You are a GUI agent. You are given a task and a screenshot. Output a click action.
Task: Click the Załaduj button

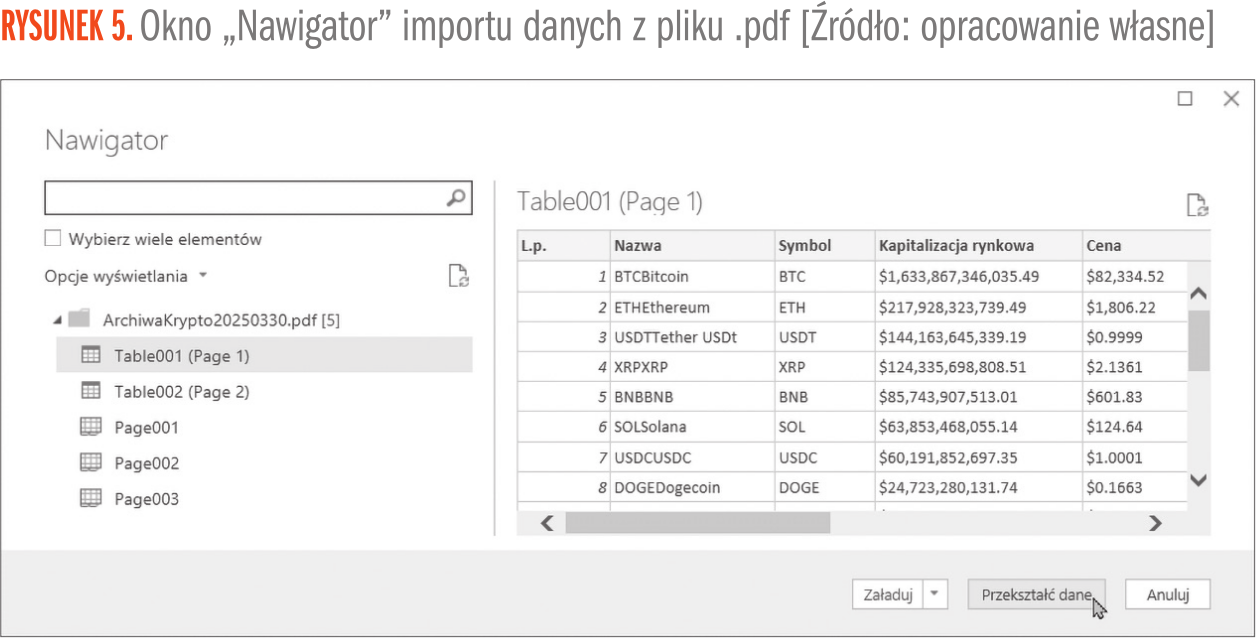[x=887, y=594]
